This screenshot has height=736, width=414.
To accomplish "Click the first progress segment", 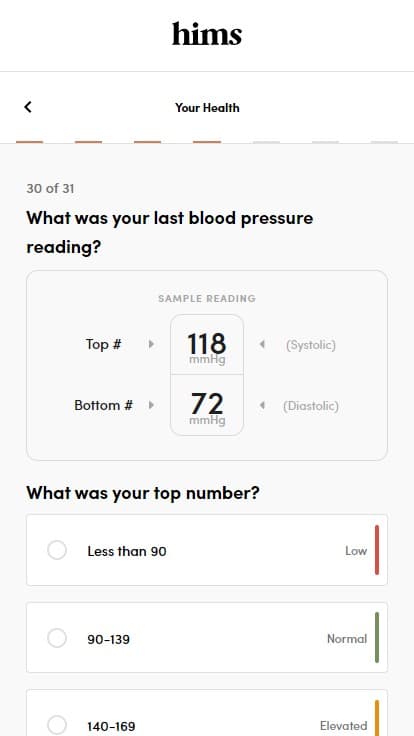I will coord(30,142).
